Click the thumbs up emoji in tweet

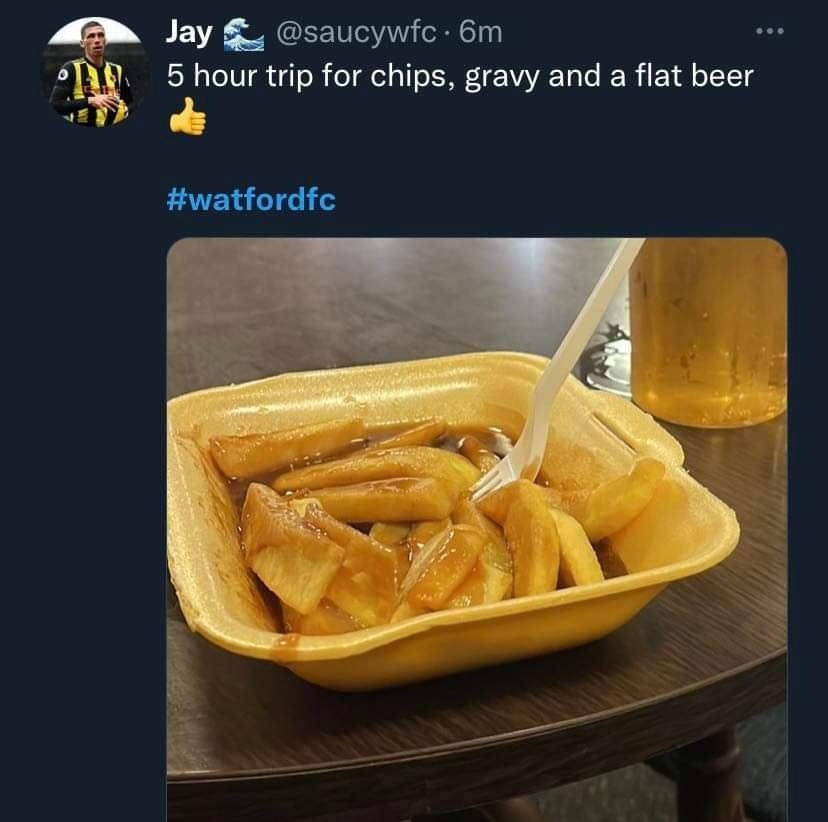pos(187,117)
